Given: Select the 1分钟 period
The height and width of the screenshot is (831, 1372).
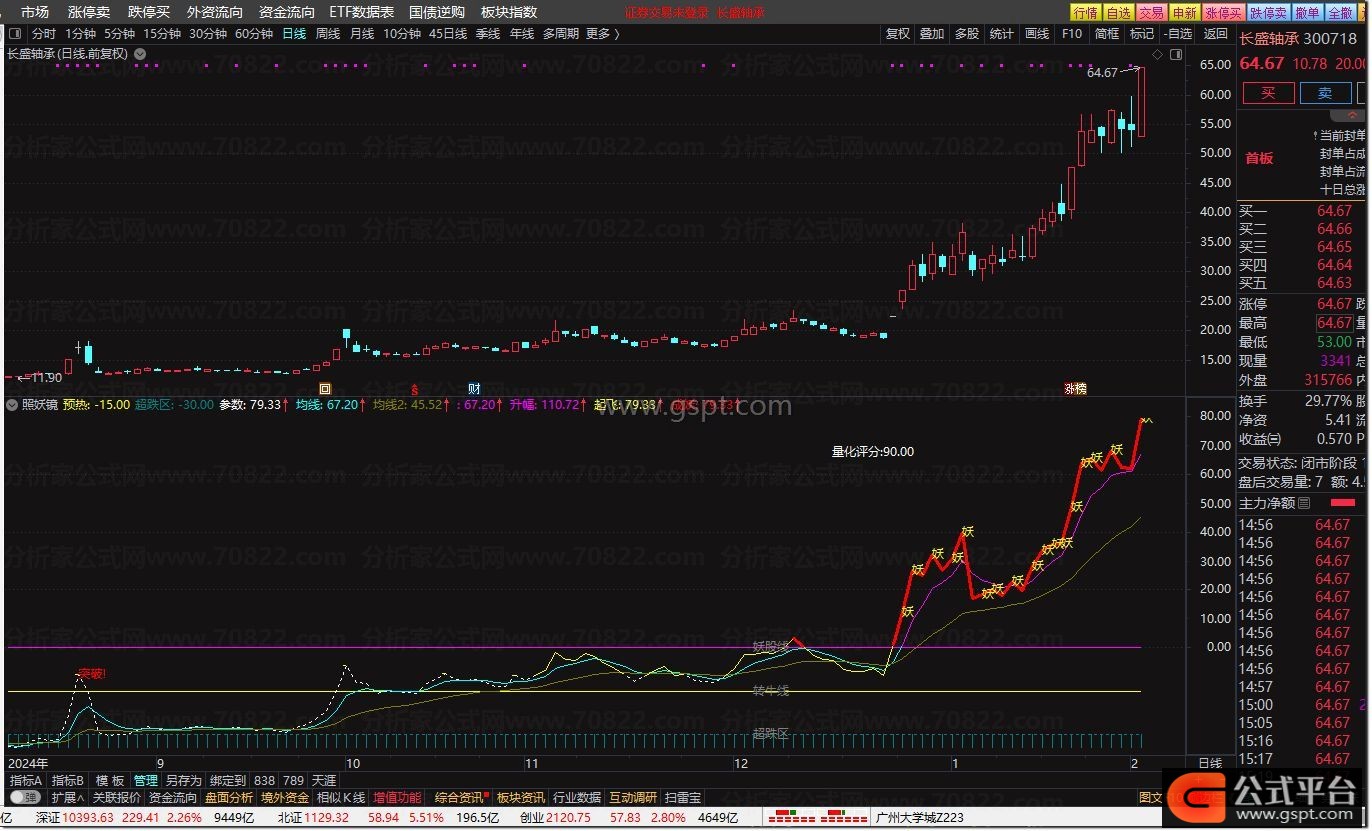Looking at the screenshot, I should tap(81, 34).
